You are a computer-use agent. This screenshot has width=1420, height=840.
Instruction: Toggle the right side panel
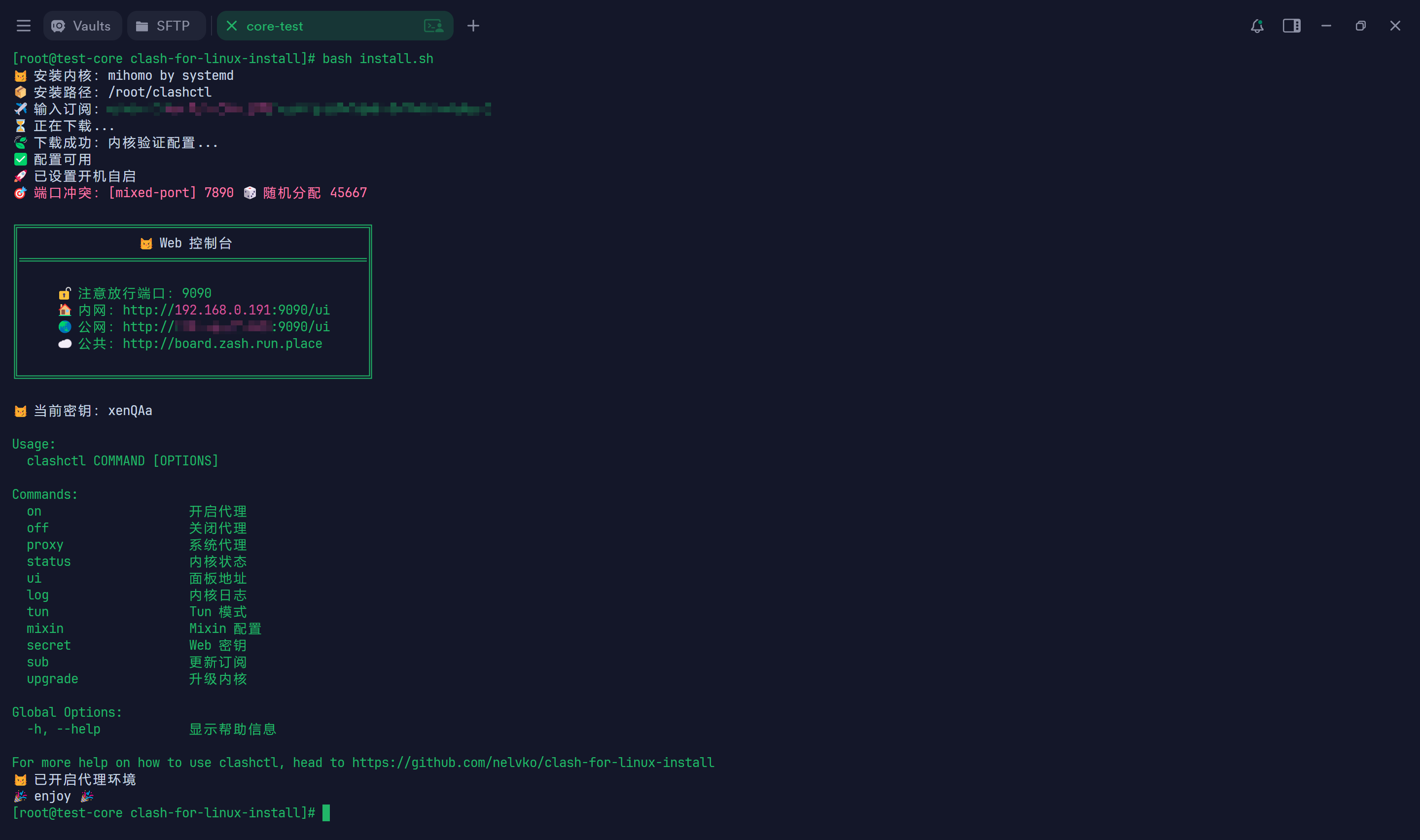[x=1291, y=26]
